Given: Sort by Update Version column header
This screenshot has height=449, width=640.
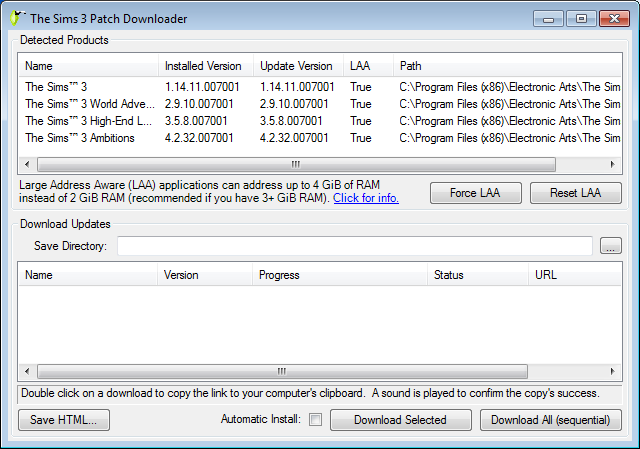Looking at the screenshot, I should coord(298,66).
